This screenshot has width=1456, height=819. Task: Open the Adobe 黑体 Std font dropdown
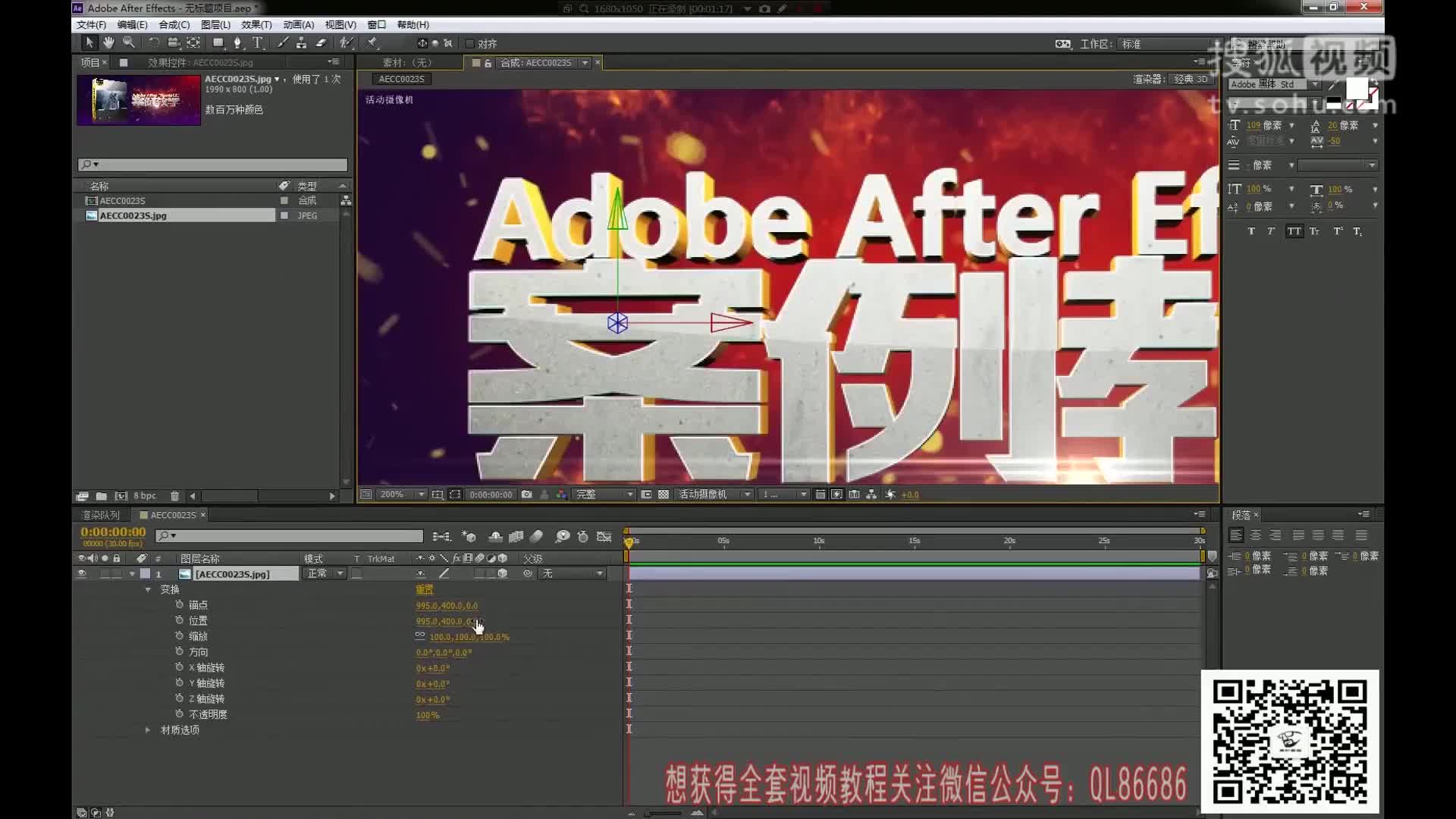pyautogui.click(x=1275, y=84)
